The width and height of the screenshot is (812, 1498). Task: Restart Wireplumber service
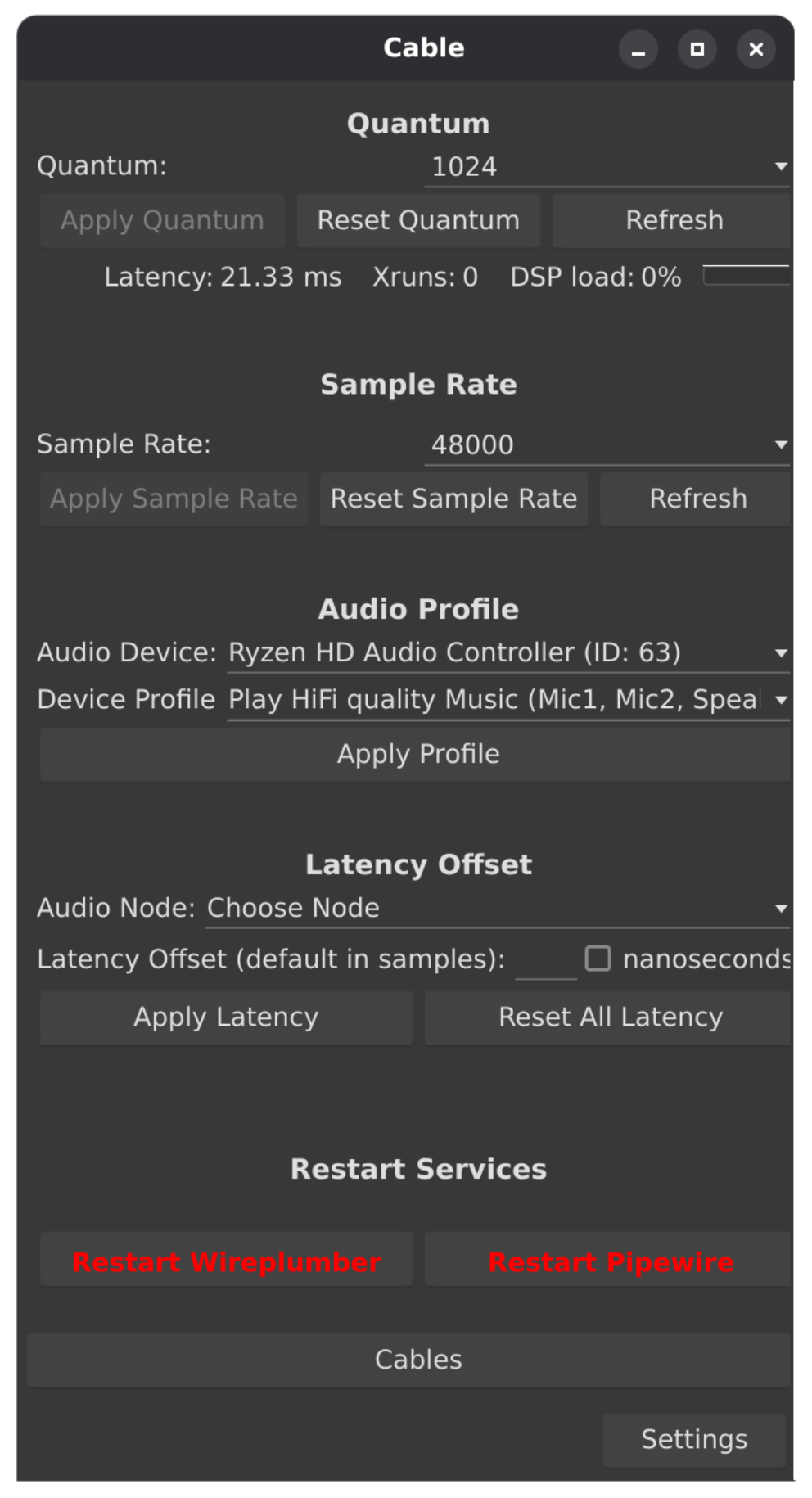tap(226, 1260)
